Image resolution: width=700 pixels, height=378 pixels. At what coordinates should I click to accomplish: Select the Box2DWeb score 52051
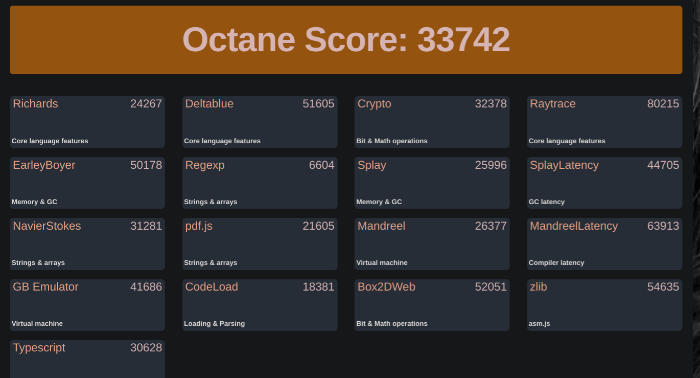click(x=491, y=287)
